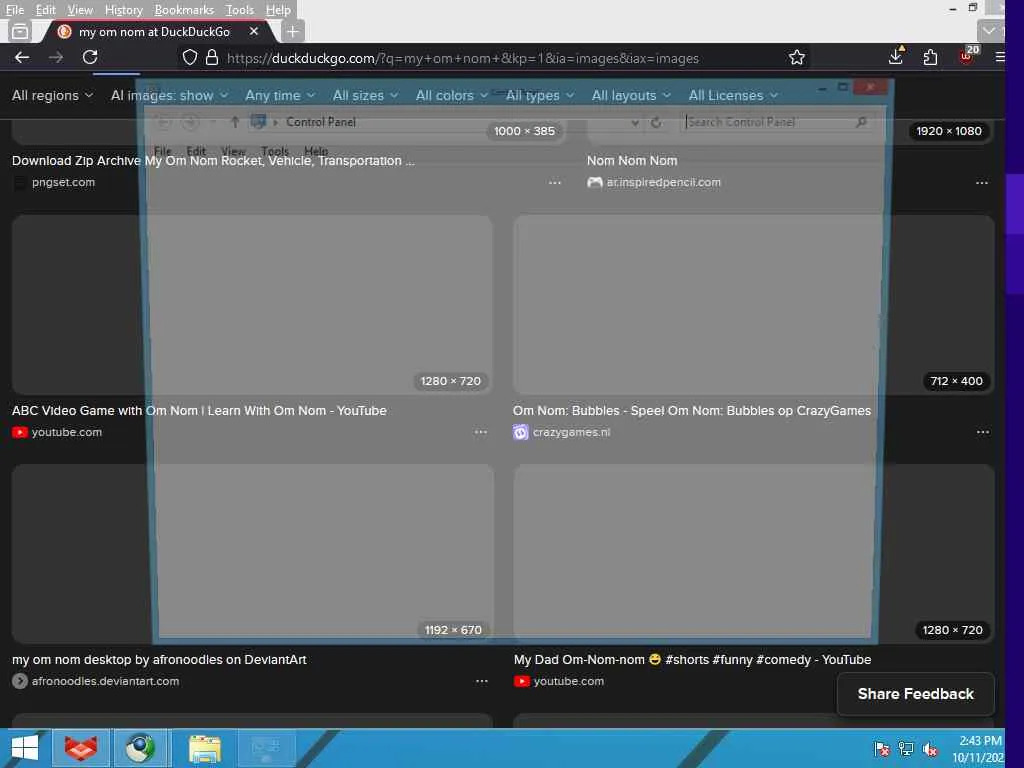Open the Firefox Bookmarks menu
1024x768 pixels.
[184, 10]
